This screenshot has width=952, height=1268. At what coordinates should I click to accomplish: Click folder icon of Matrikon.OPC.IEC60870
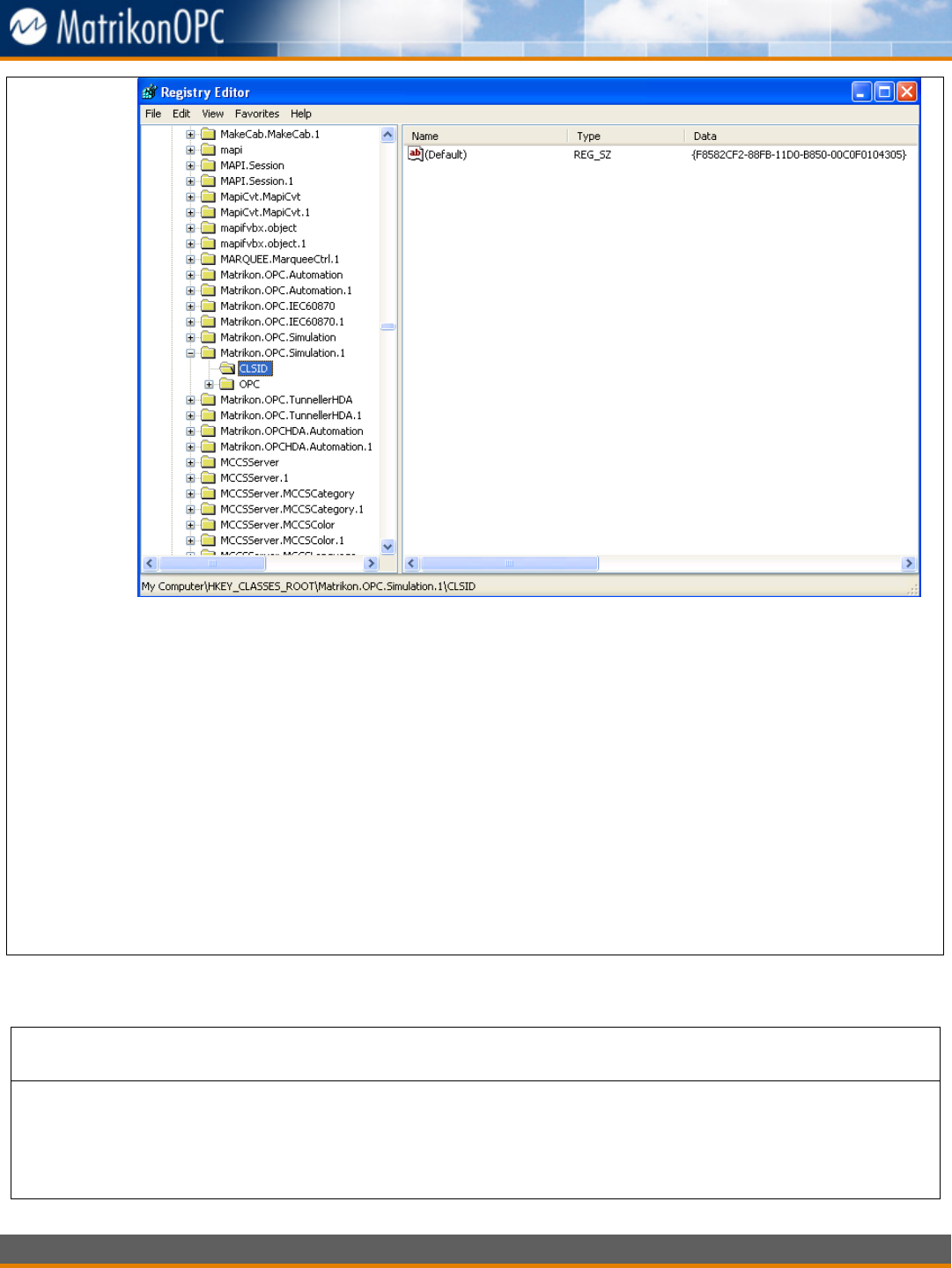[x=208, y=306]
